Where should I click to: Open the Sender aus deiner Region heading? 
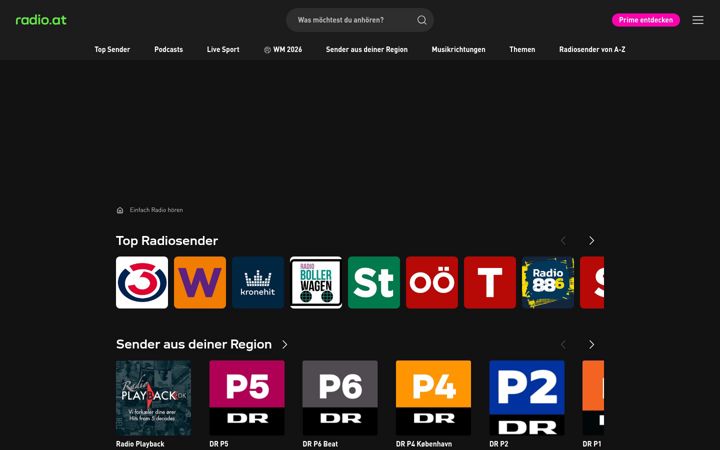(x=194, y=344)
